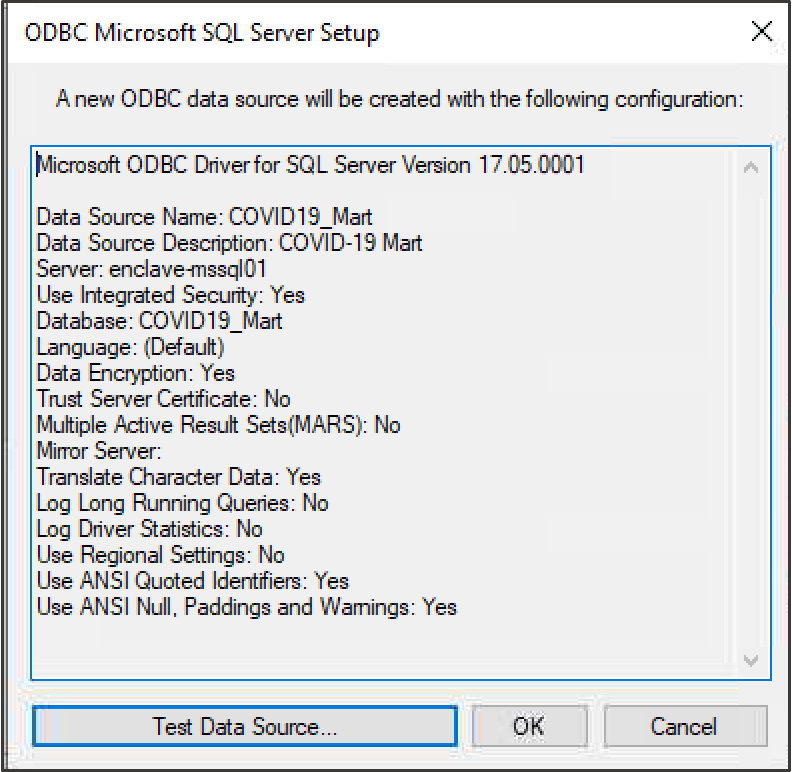
Task: Click the scrollbar track of the configuration list
Action: (751, 413)
